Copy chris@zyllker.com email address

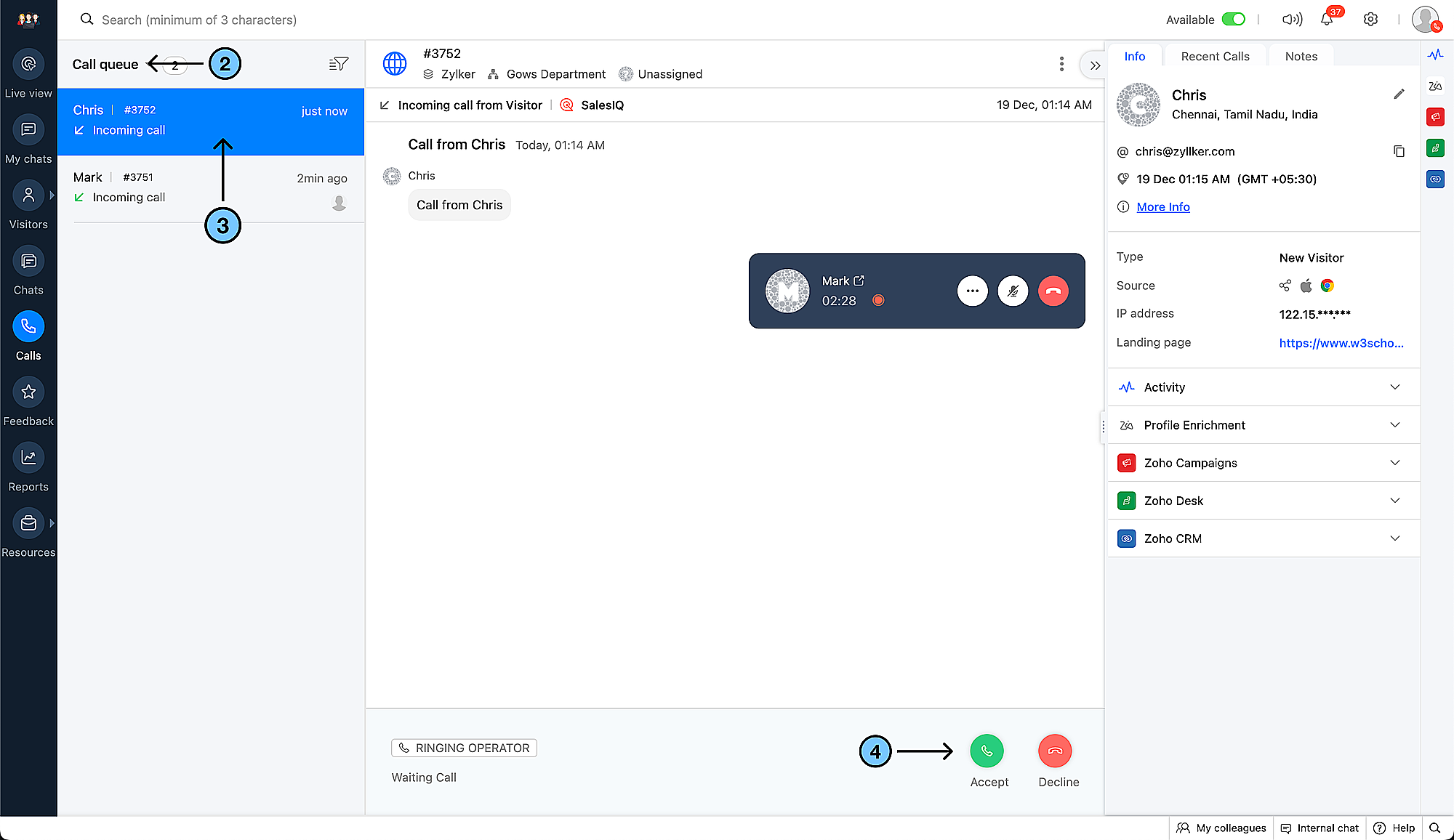click(1399, 151)
